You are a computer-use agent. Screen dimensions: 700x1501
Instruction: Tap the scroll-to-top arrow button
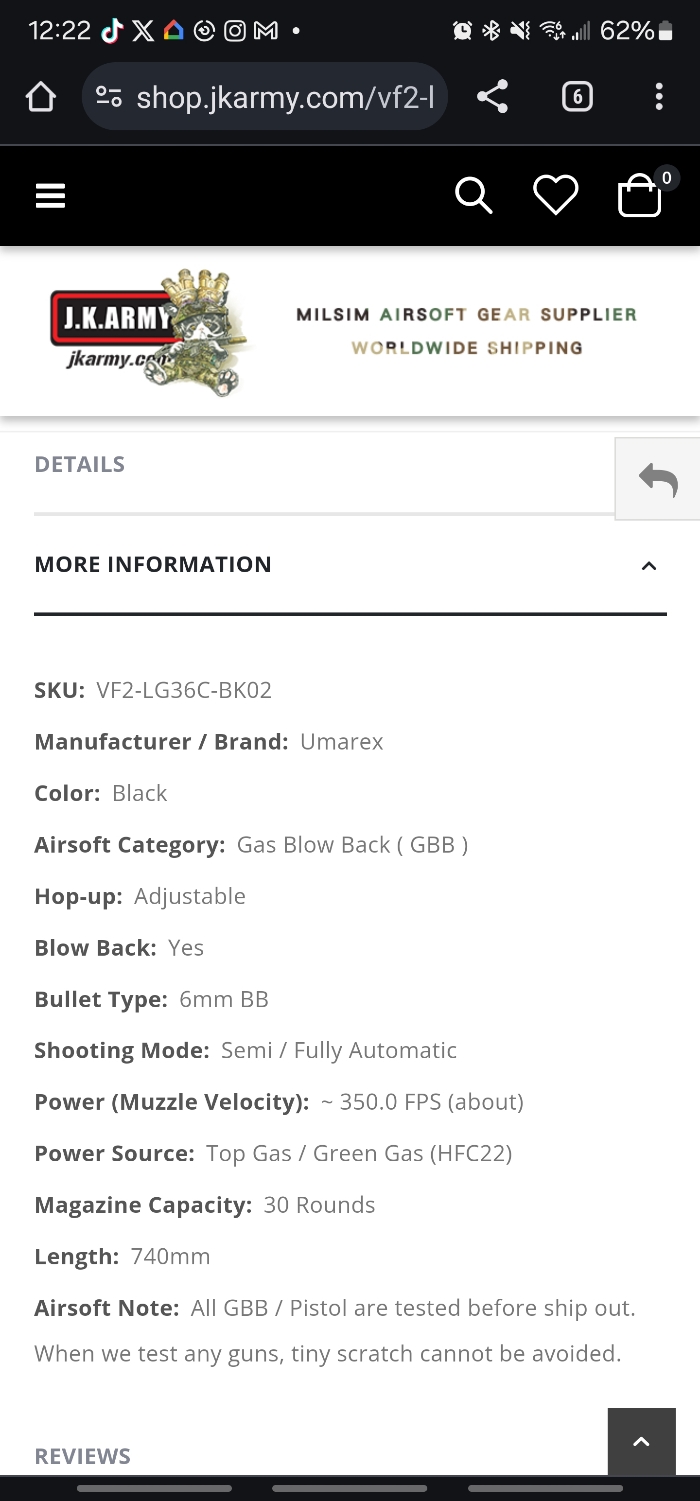[642, 1441]
